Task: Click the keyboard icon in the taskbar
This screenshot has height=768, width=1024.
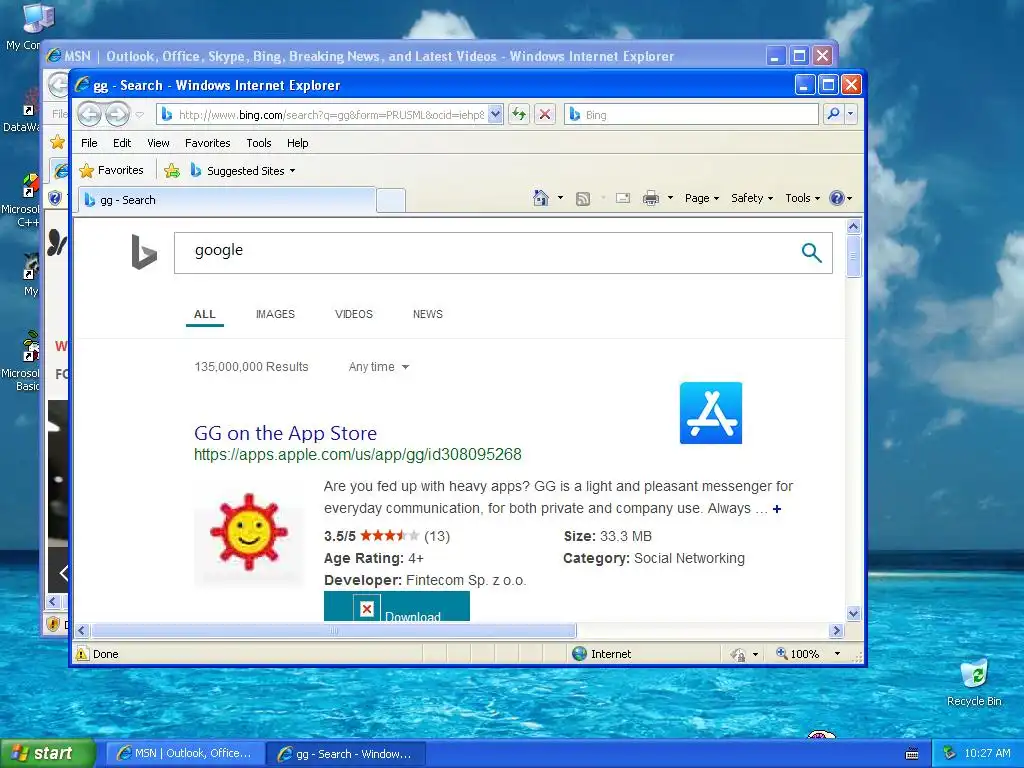Action: point(912,754)
